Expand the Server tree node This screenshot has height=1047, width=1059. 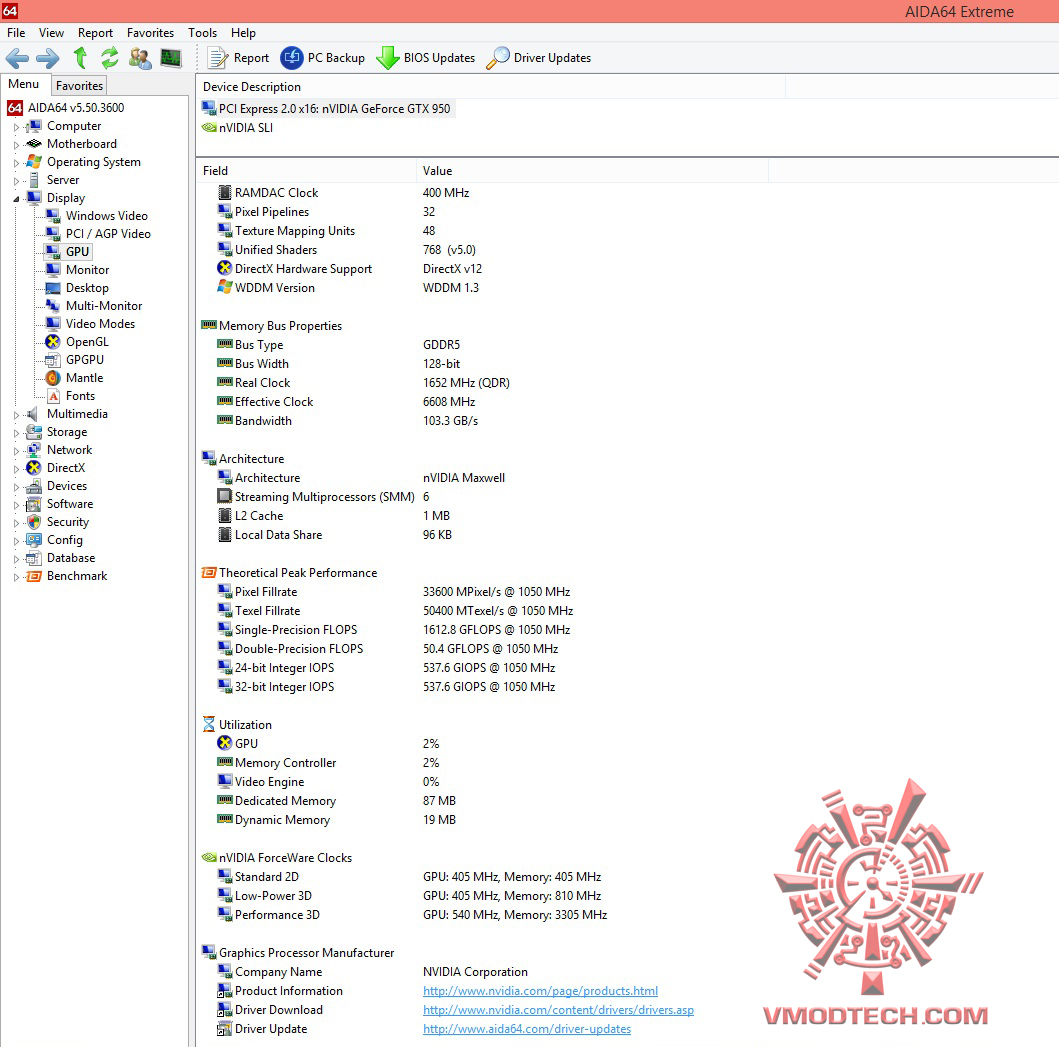click(16, 181)
